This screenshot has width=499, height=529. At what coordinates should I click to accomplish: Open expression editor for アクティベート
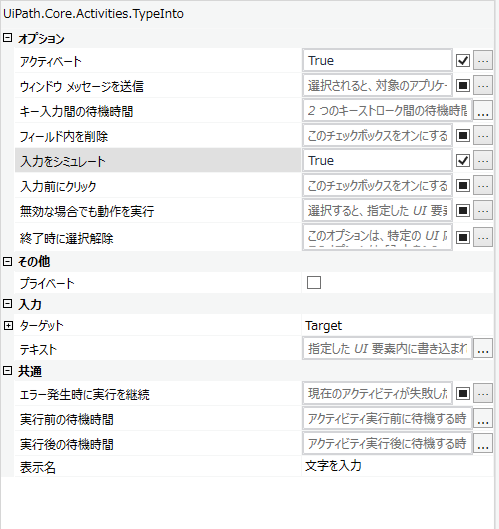point(483,61)
